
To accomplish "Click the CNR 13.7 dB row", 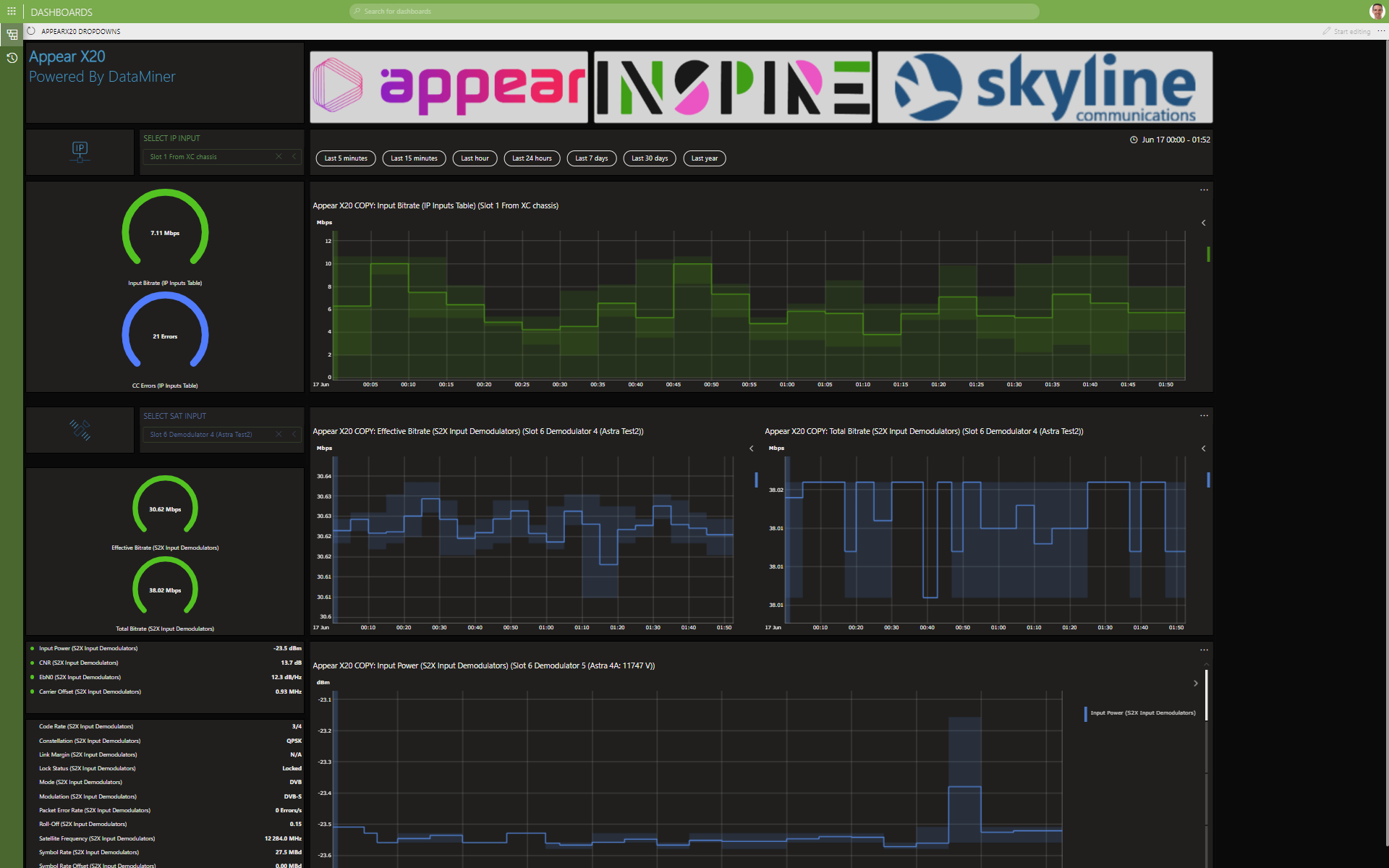I will tap(166, 663).
